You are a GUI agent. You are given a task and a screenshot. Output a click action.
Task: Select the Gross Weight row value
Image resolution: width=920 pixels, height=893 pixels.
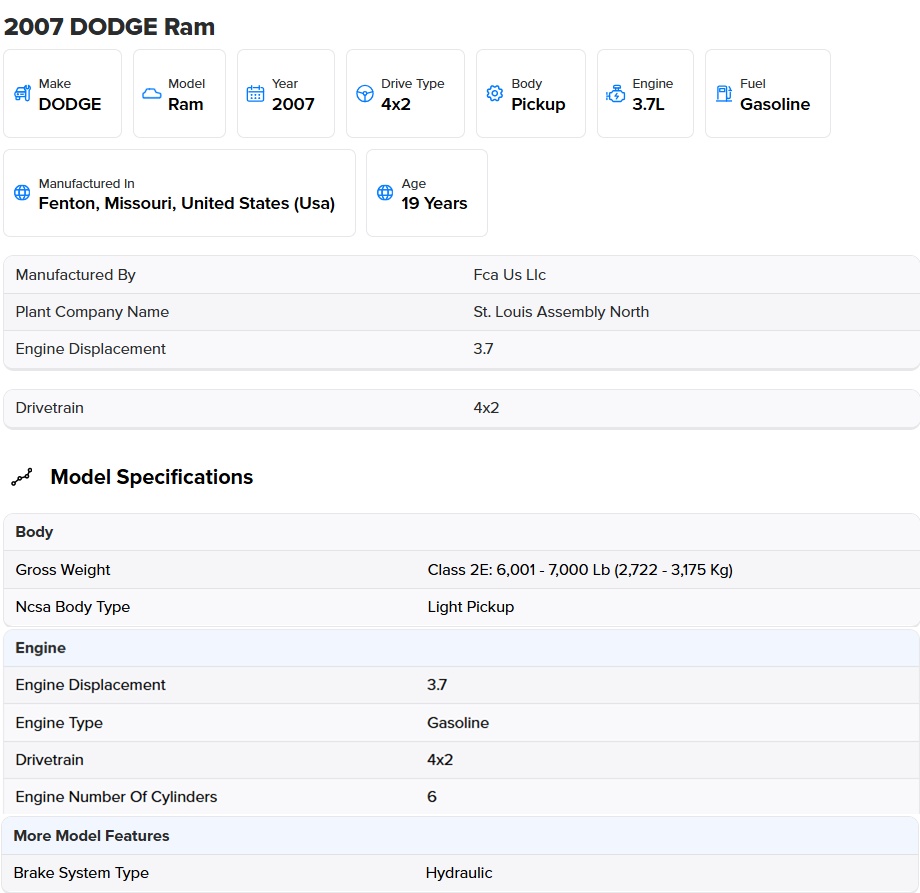(580, 570)
